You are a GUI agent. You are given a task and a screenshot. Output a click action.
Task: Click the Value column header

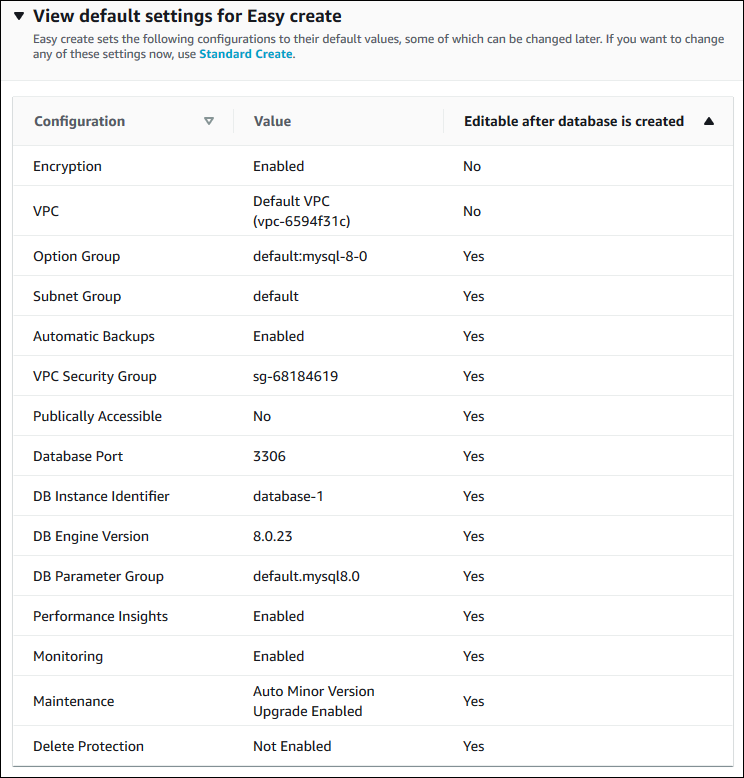pyautogui.click(x=272, y=121)
